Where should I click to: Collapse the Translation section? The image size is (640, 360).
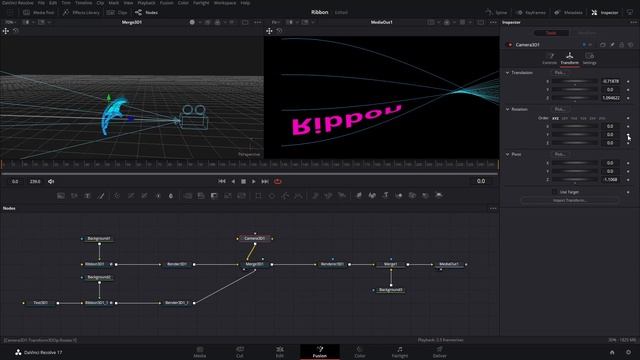click(507, 73)
